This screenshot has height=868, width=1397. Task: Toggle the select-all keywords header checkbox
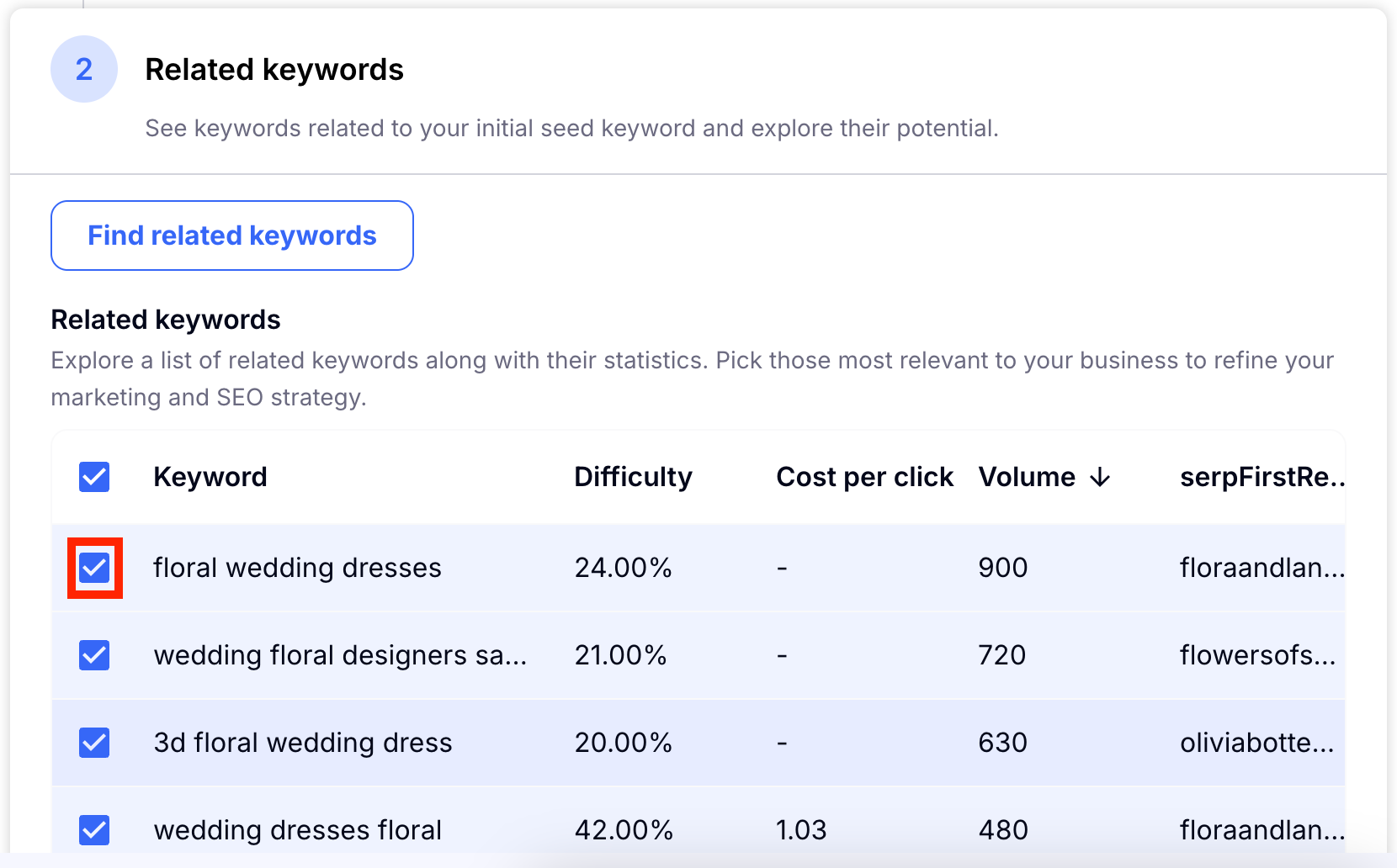[x=94, y=477]
